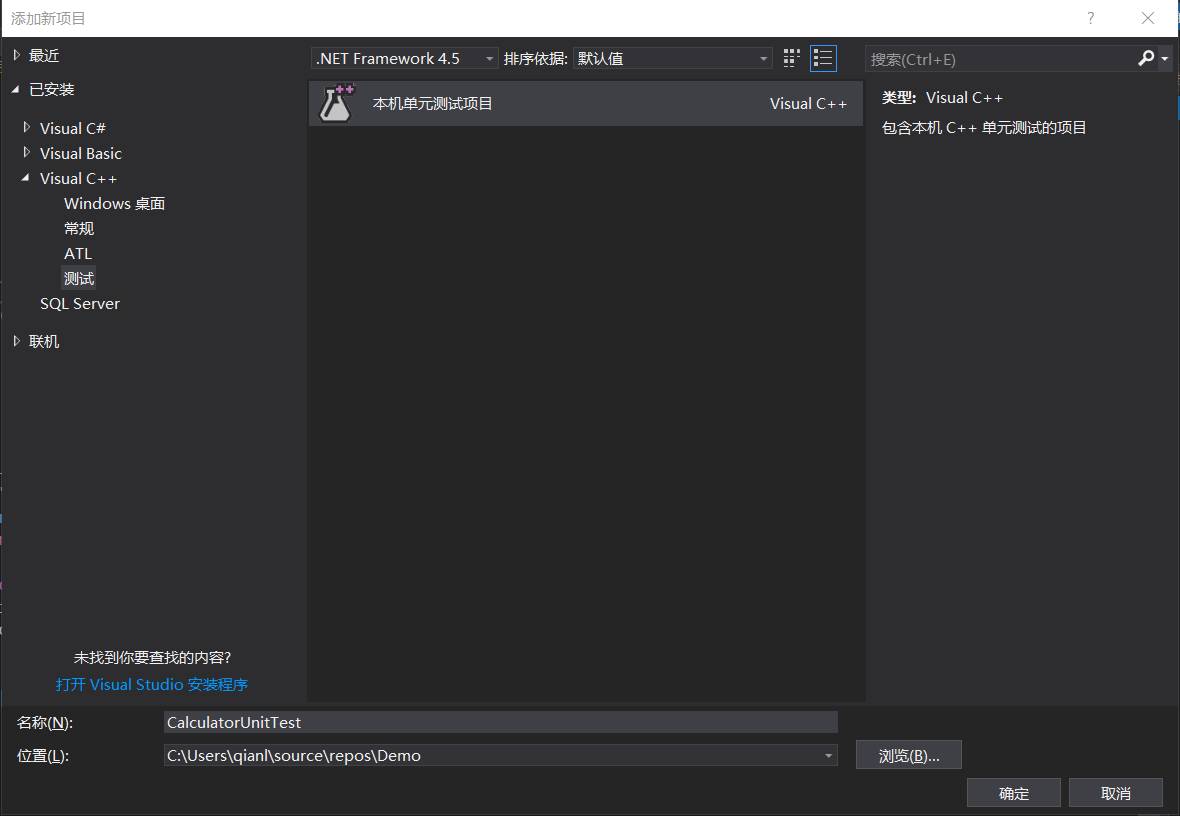
Task: Select the SQL Server category
Action: coord(80,303)
